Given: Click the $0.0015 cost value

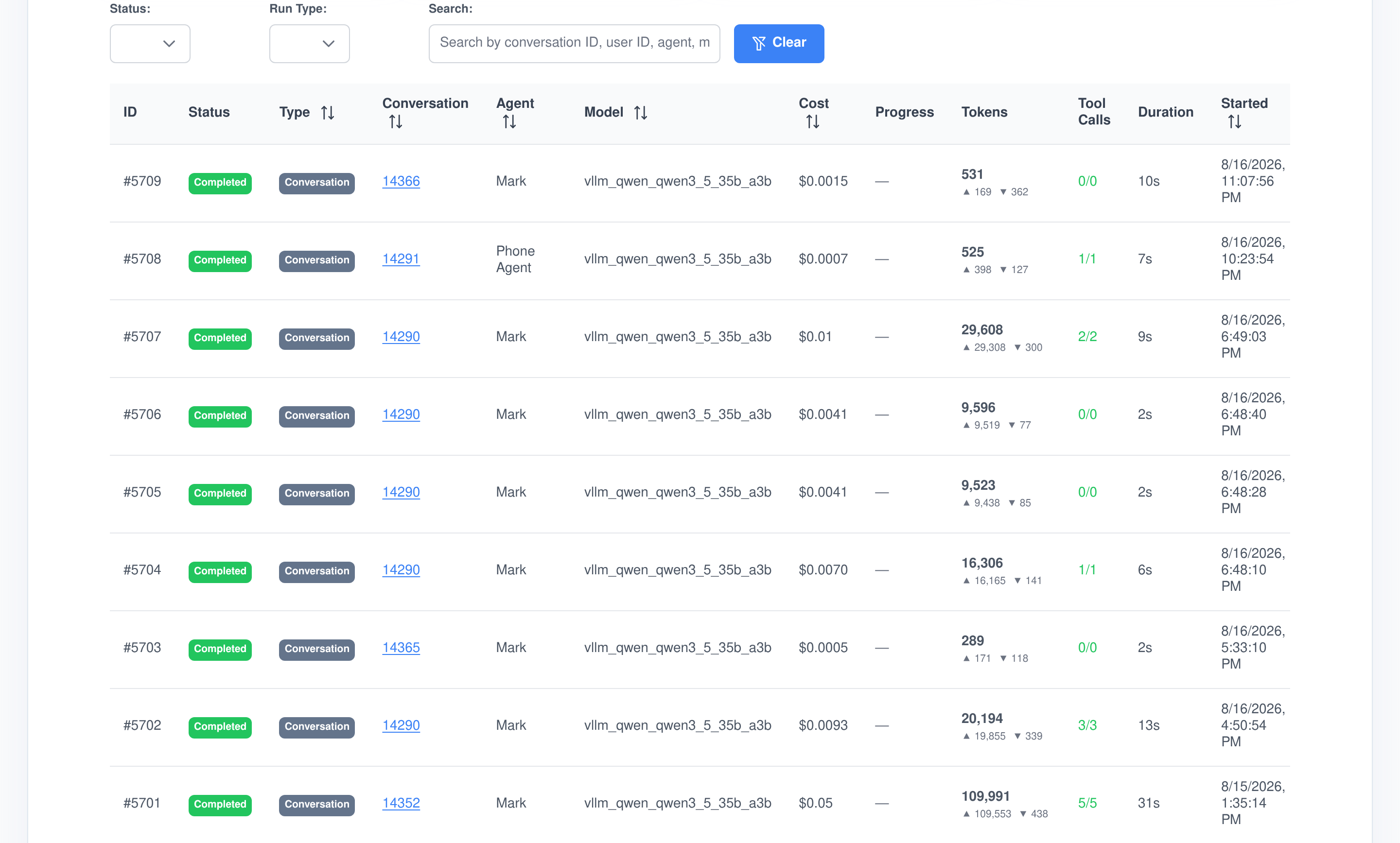Looking at the screenshot, I should click(822, 181).
